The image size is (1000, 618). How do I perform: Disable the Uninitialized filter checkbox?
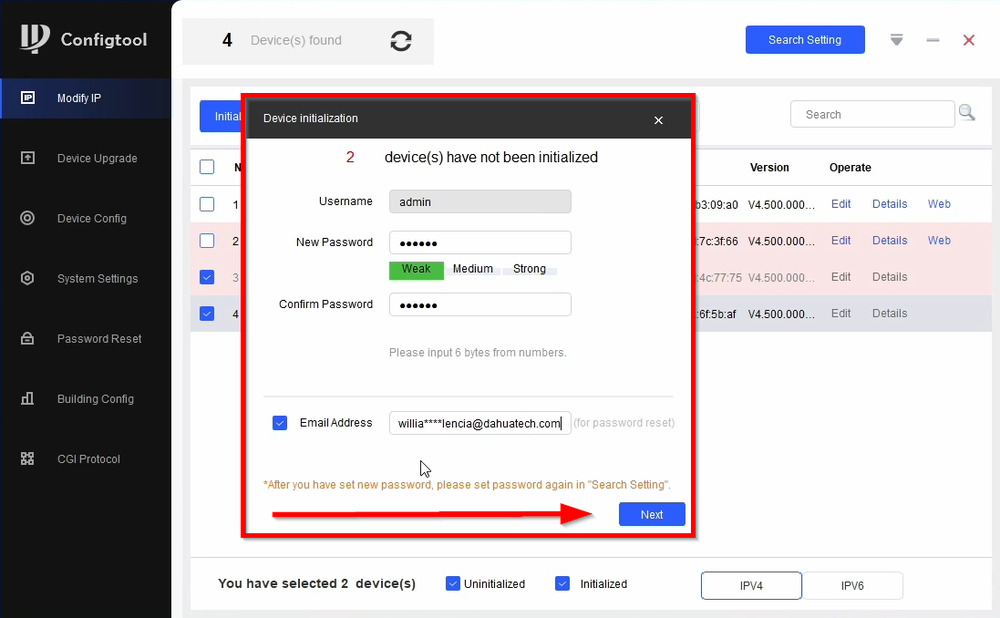tap(453, 583)
